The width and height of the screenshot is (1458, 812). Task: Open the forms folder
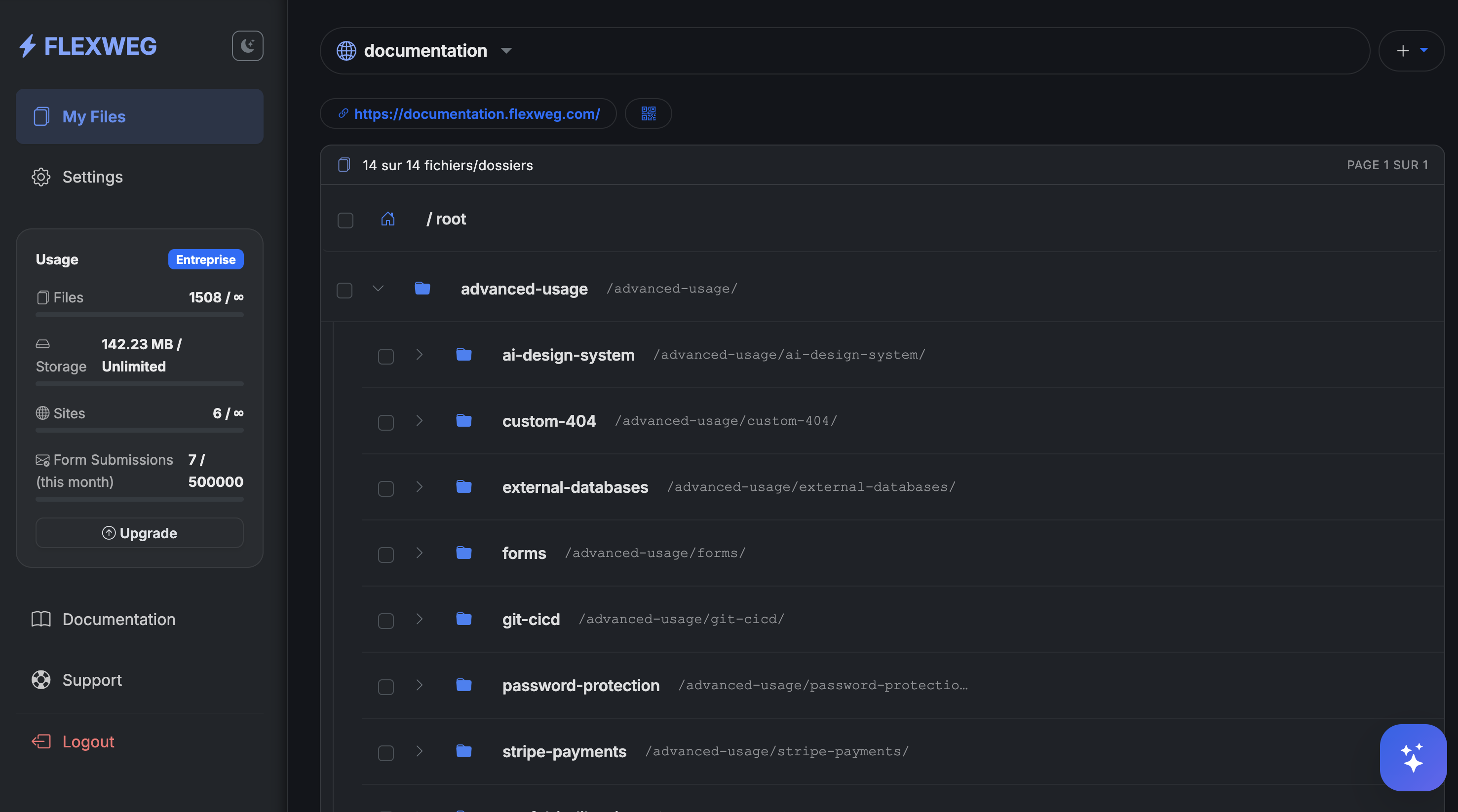[524, 554]
